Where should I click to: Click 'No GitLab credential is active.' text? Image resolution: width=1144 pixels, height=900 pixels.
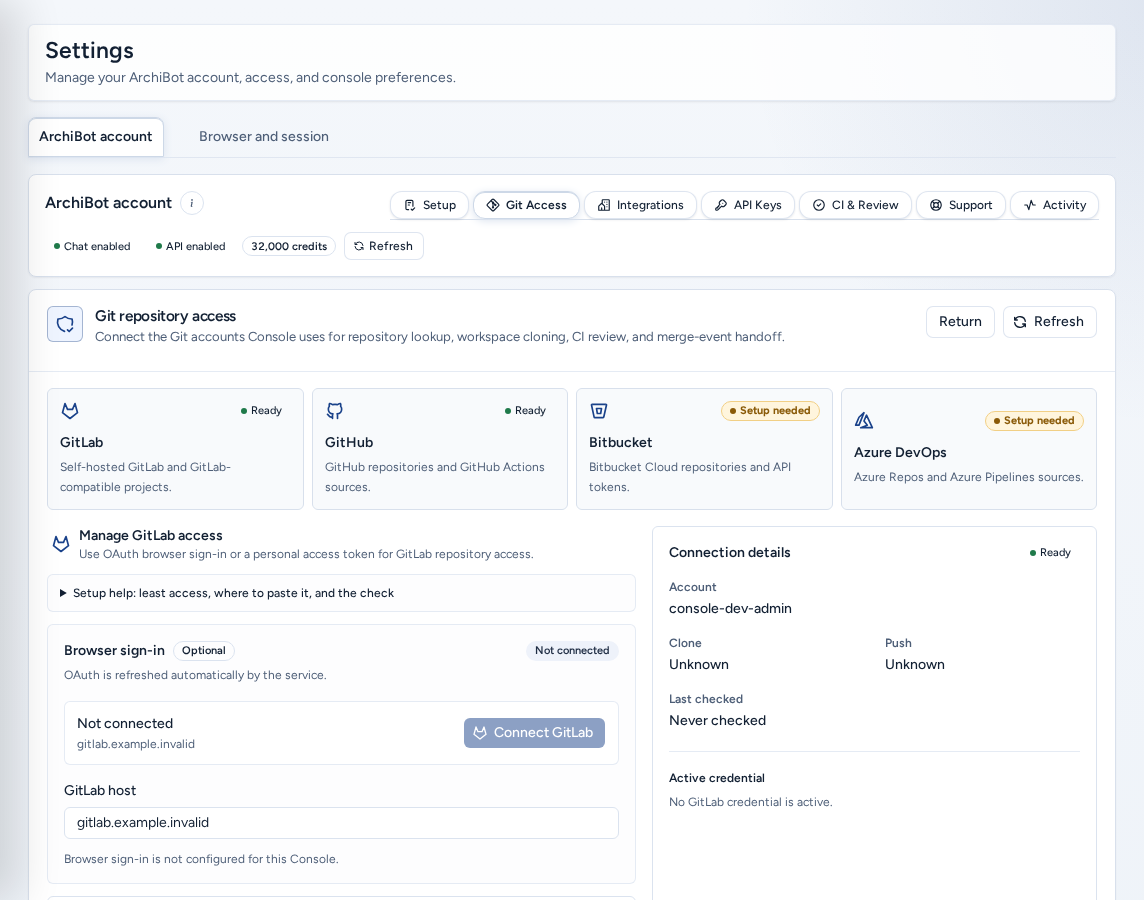tap(751, 802)
